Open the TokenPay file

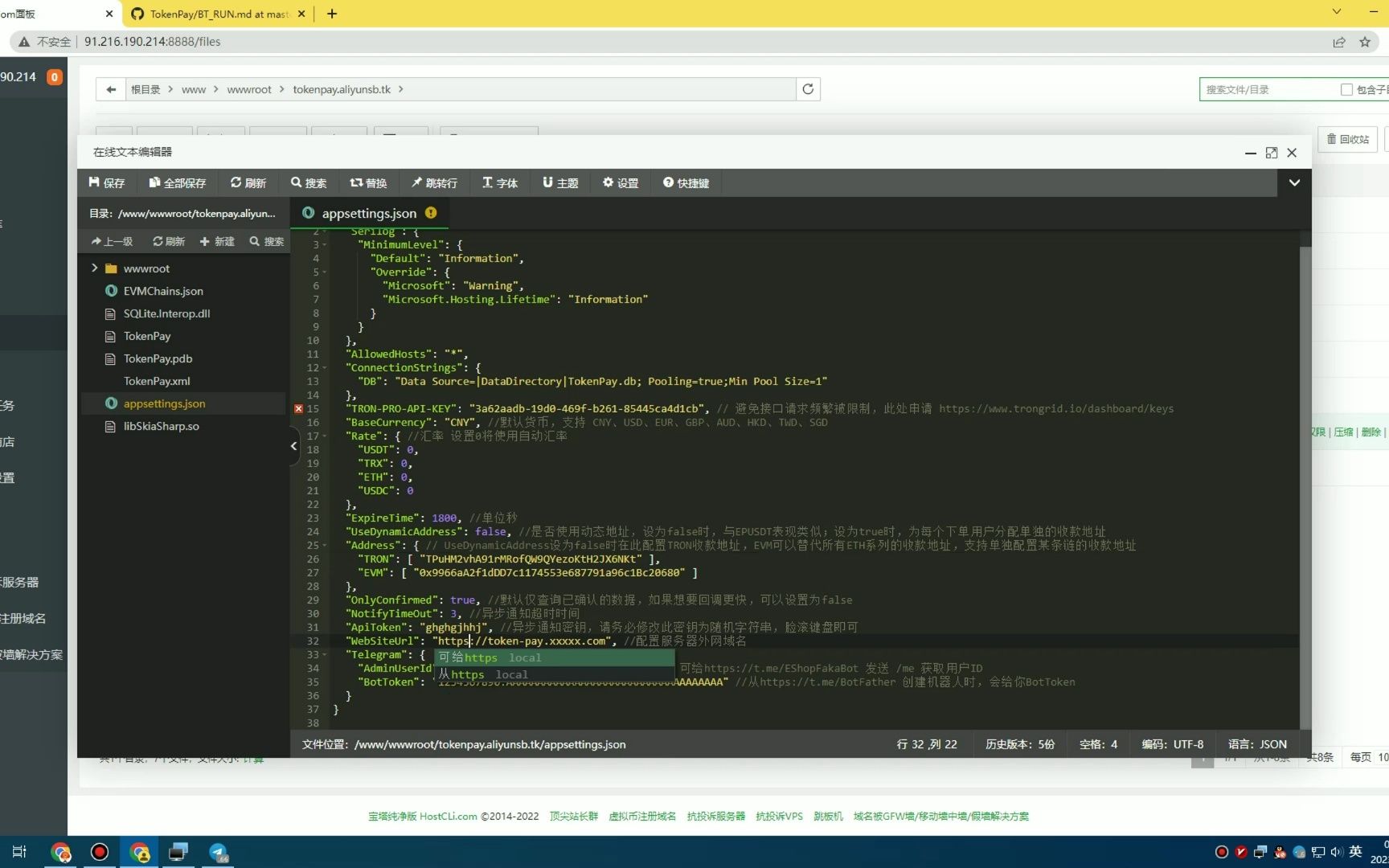coord(147,336)
